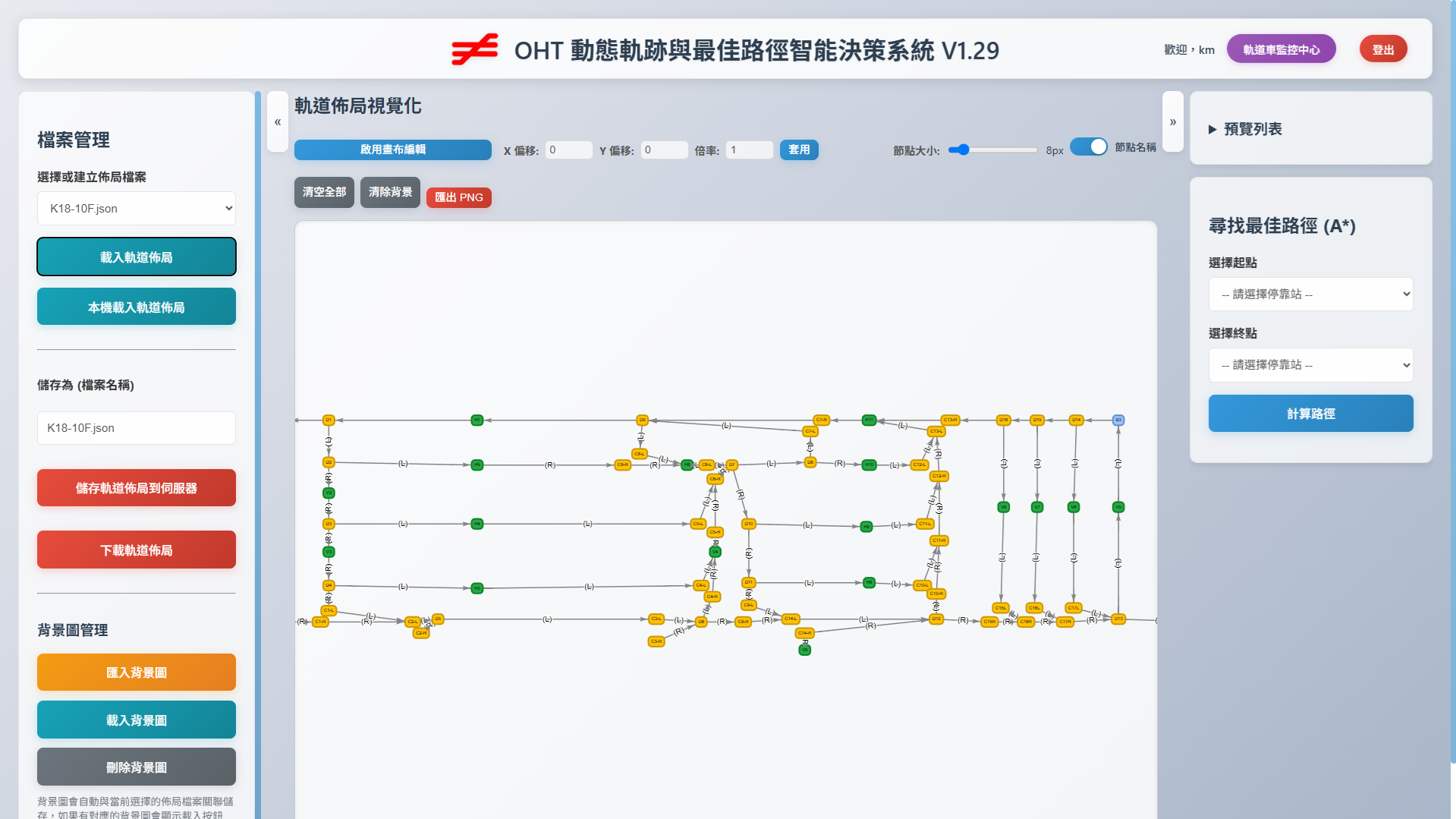1456x819 pixels.
Task: Click 刪除背景圖 delete background button
Action: (137, 767)
